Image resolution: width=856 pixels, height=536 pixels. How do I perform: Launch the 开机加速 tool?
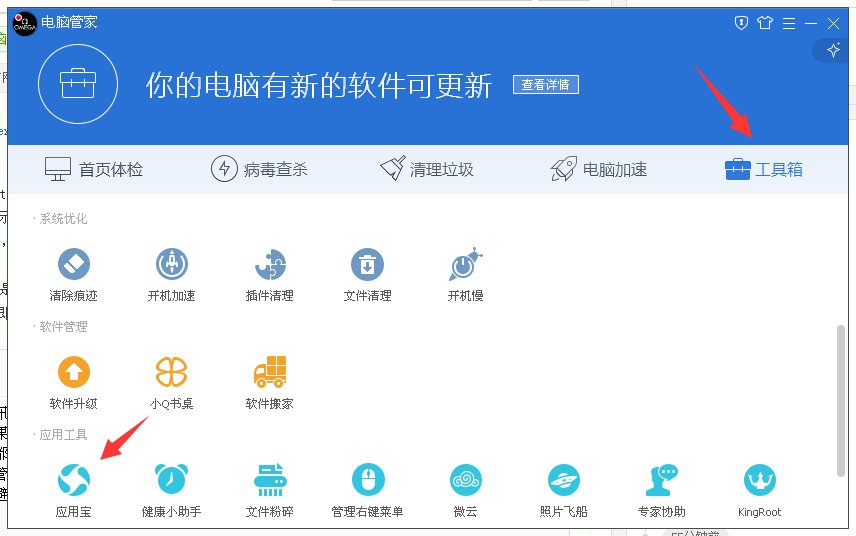click(171, 275)
